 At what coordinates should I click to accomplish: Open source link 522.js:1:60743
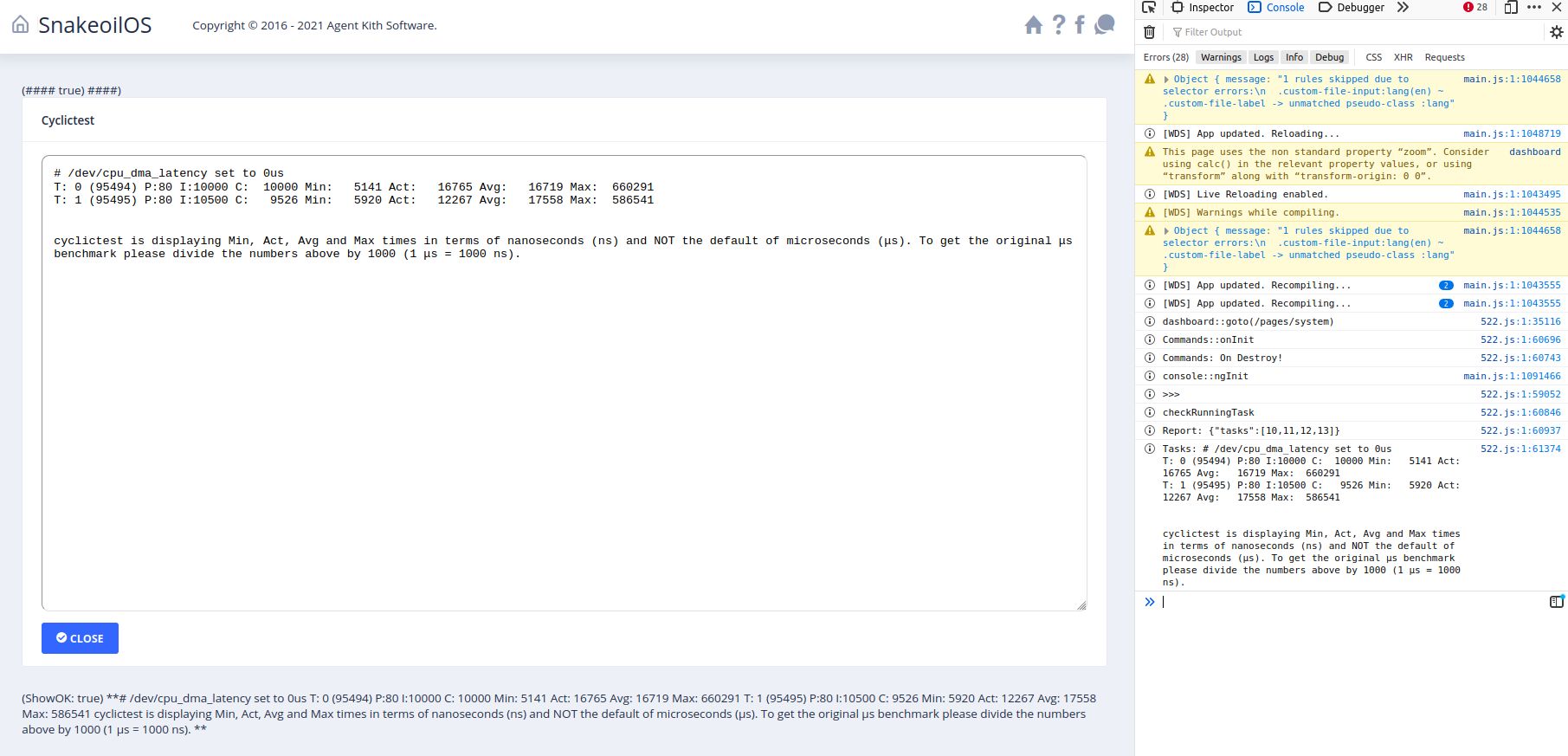1520,358
